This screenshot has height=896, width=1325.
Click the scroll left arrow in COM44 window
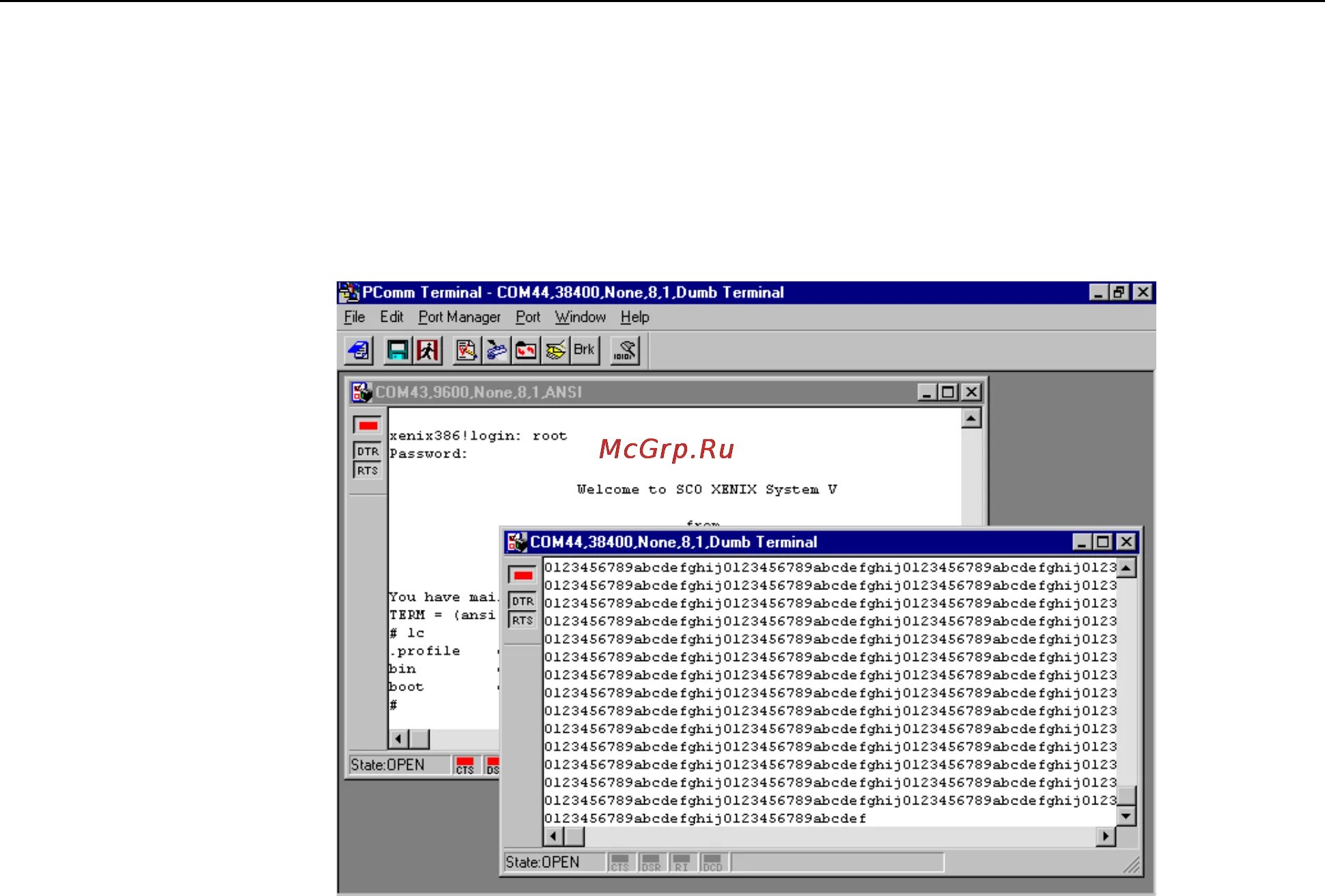tap(553, 836)
